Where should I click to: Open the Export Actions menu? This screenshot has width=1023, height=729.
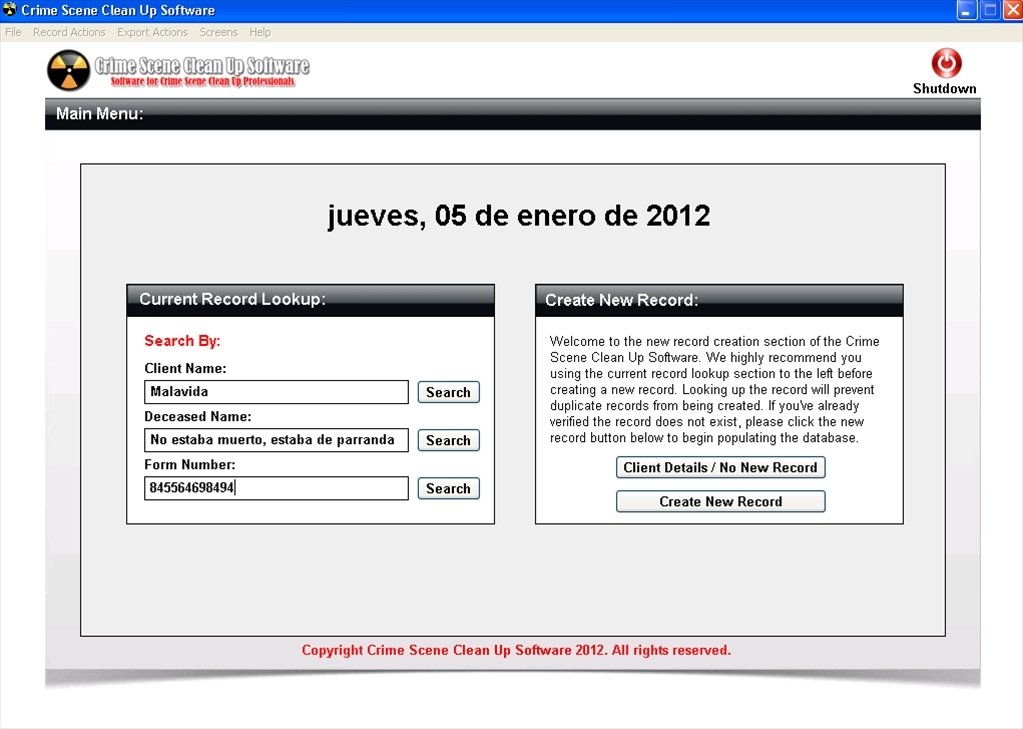tap(152, 32)
